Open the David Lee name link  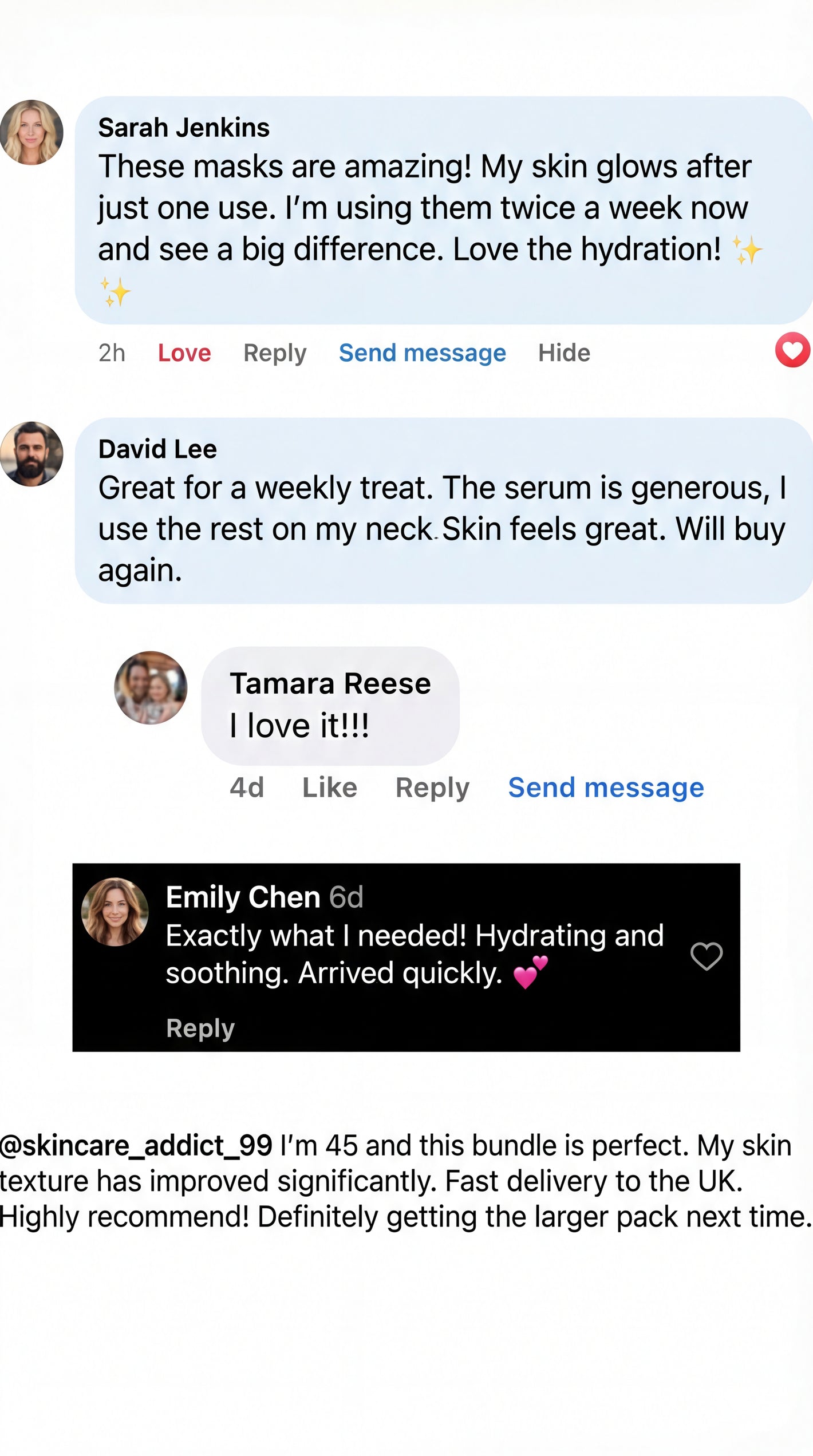pos(157,449)
